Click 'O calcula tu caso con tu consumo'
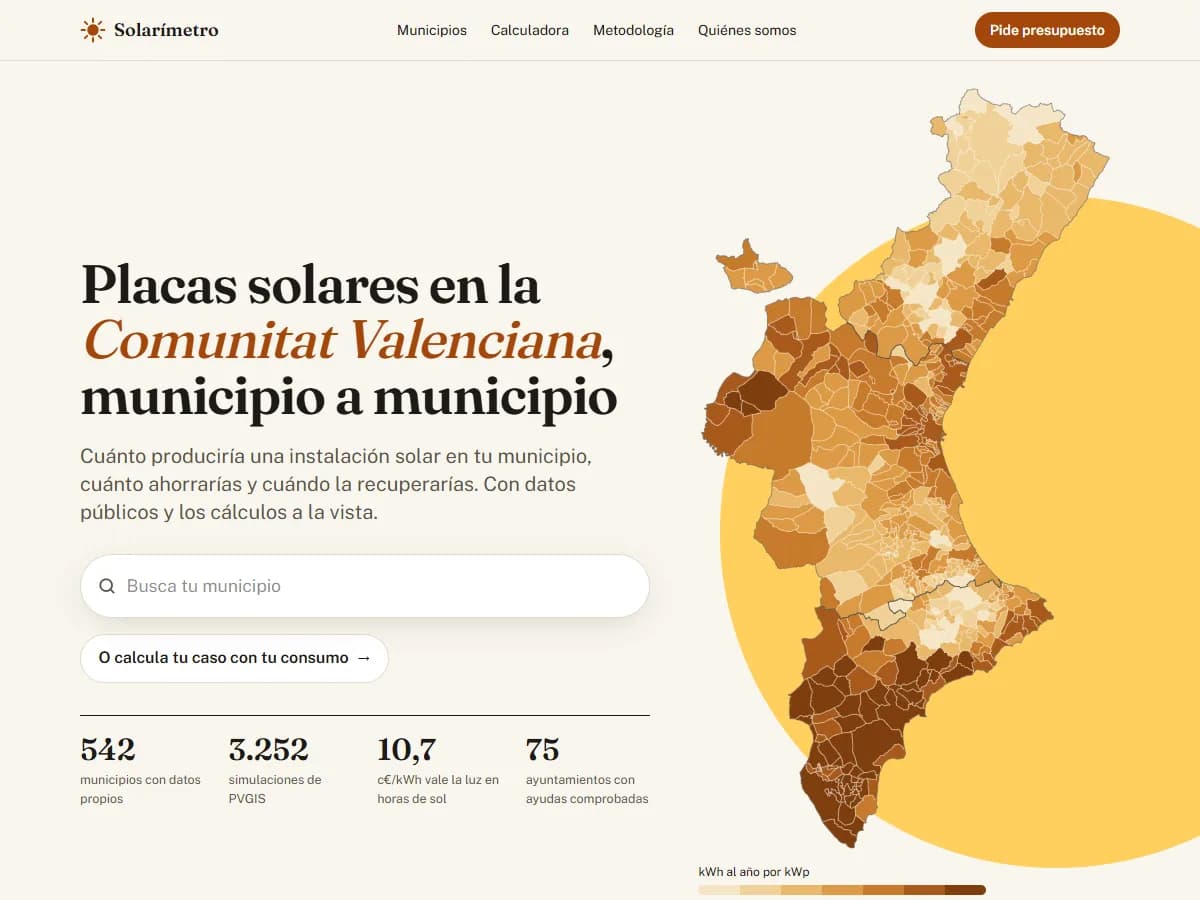 point(234,658)
